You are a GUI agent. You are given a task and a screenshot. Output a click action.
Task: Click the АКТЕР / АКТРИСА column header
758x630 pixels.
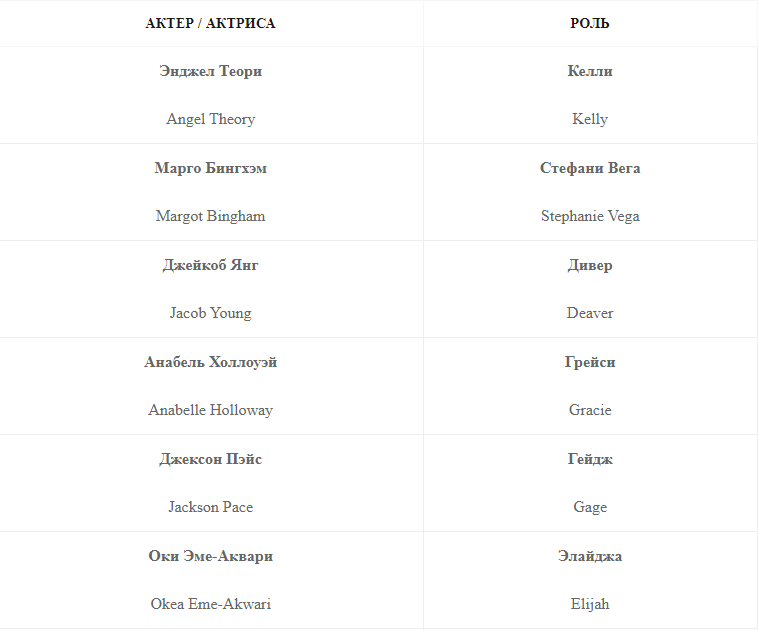[x=210, y=23]
